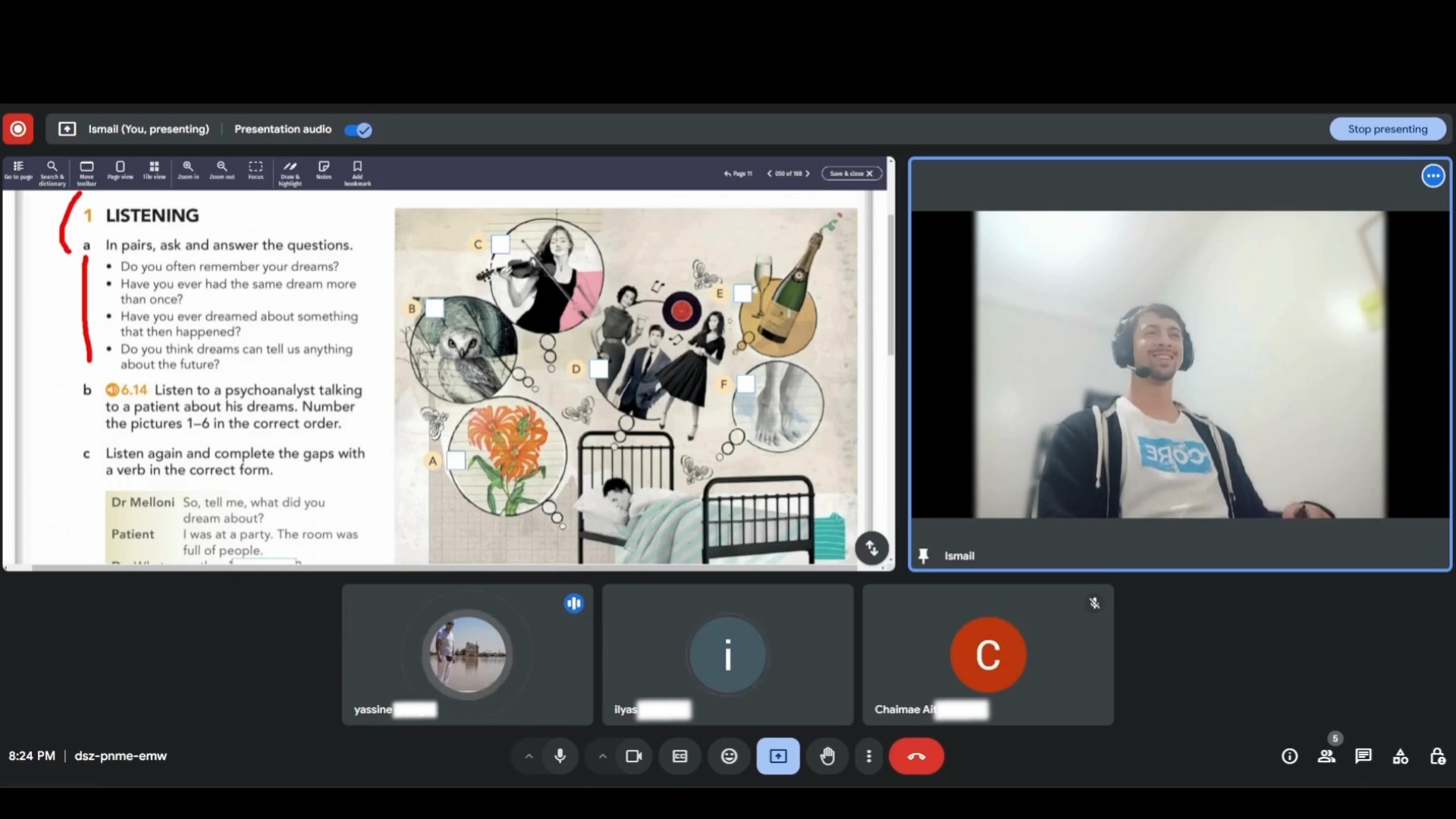Zoom out of the book page
Viewport: 1456px width, 819px height.
pos(221,171)
